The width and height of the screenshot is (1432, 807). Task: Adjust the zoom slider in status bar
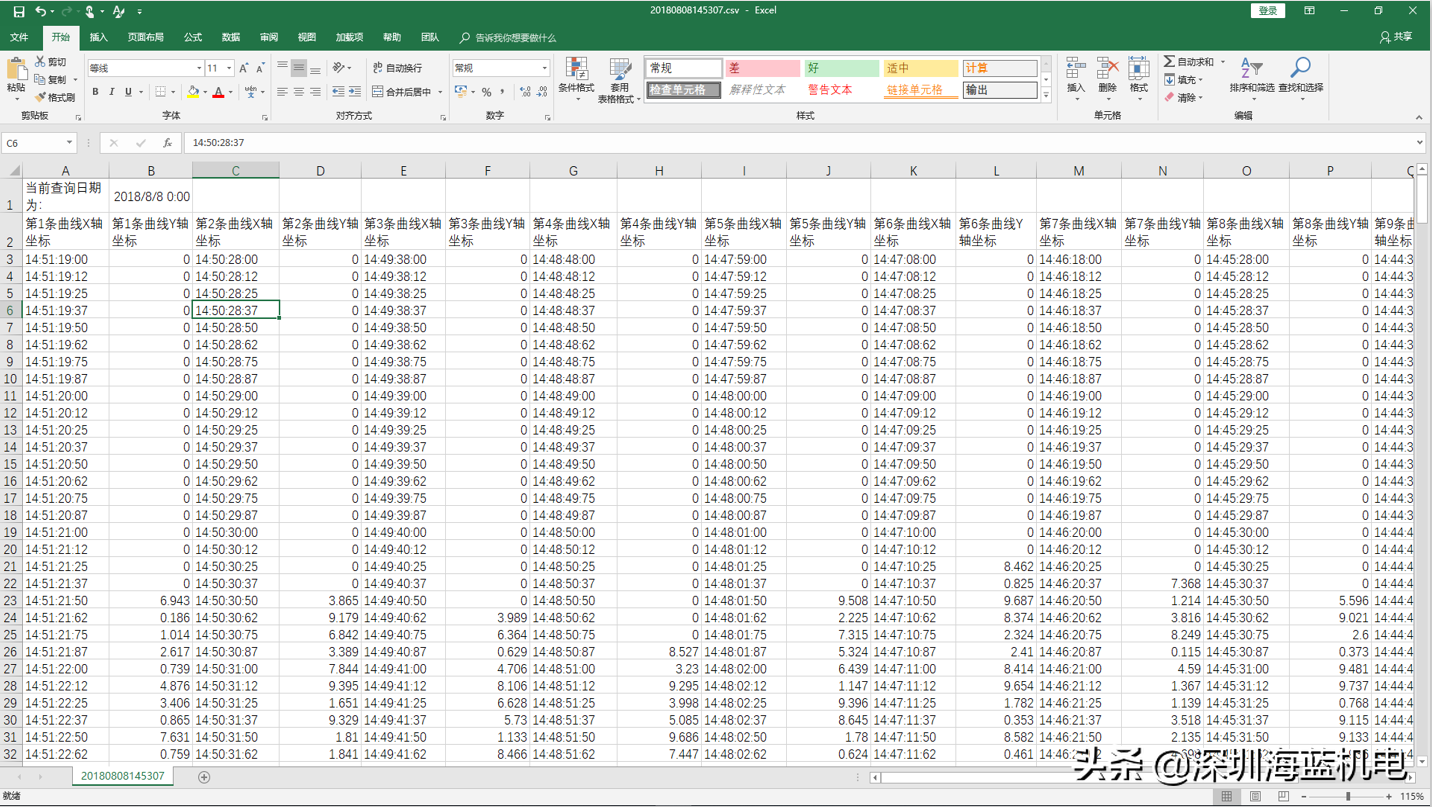[1348, 797]
